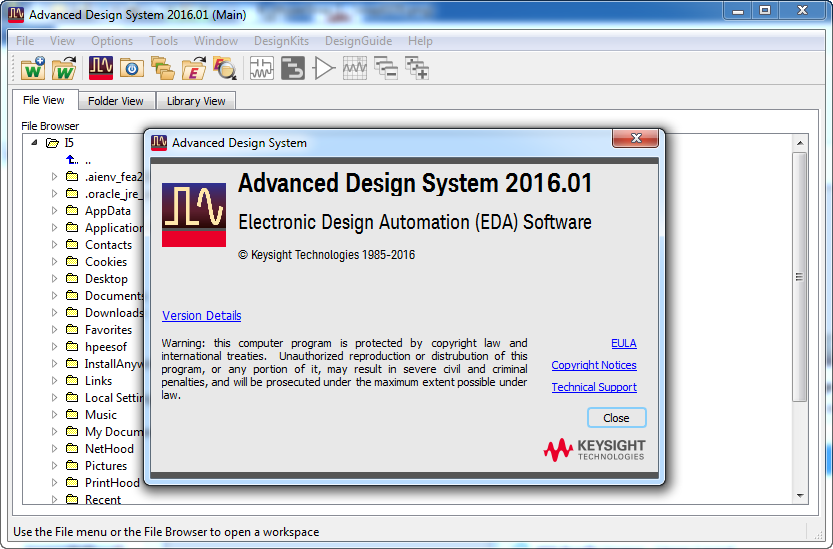The image size is (833, 549).
Task: Open the Options menu
Action: [112, 41]
